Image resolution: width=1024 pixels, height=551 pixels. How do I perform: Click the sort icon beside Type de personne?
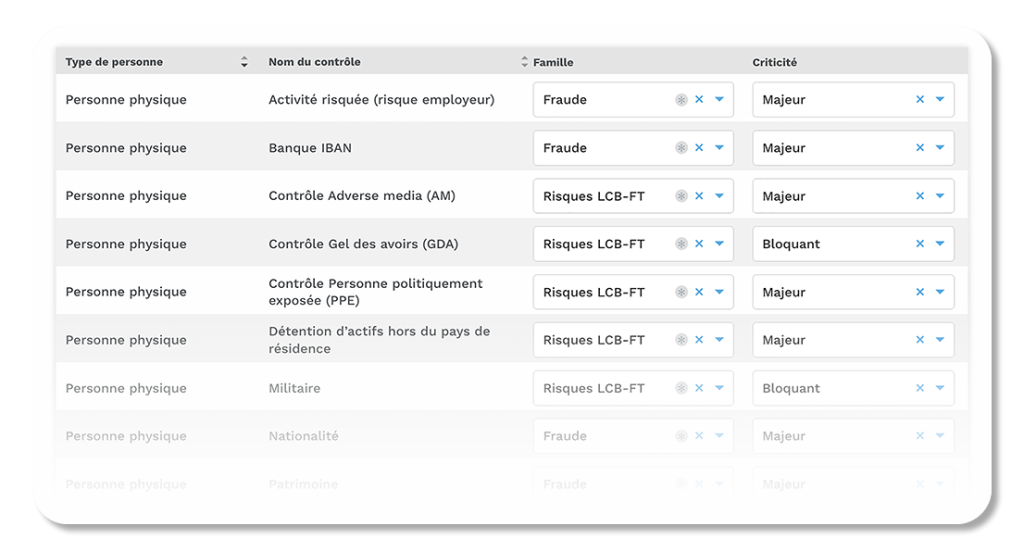tap(244, 62)
